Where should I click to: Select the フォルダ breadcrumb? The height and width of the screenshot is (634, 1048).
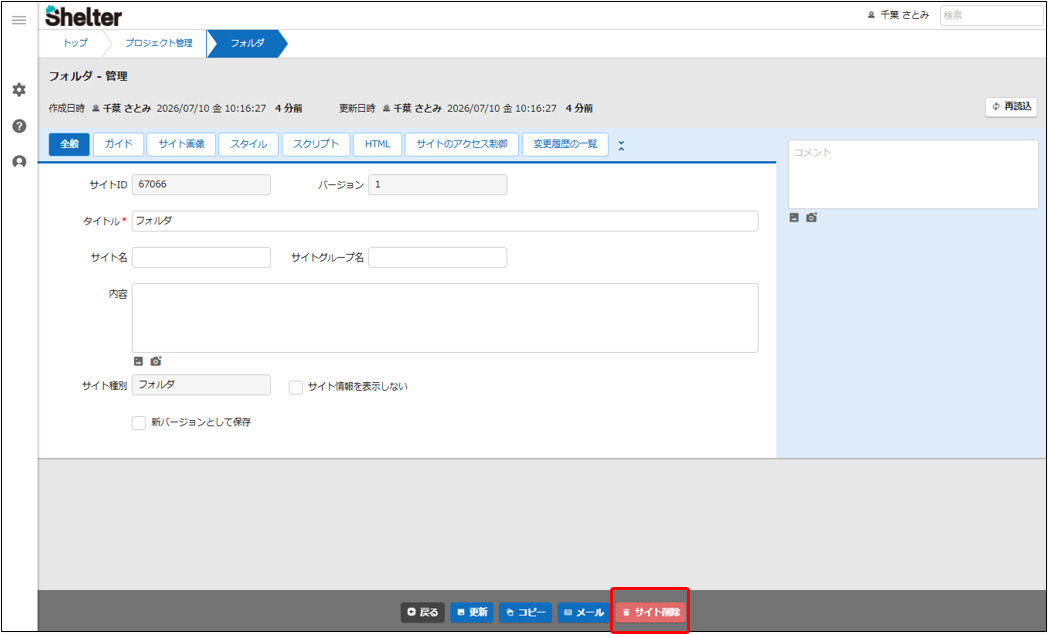point(247,43)
